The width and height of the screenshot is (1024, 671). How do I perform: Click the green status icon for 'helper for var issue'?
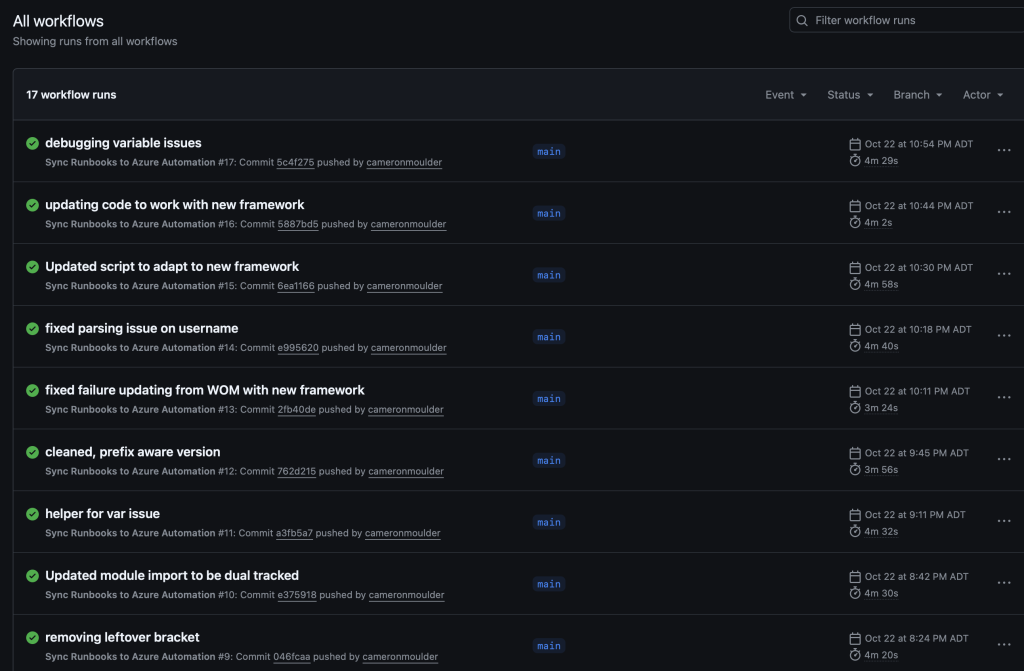[x=33, y=514]
